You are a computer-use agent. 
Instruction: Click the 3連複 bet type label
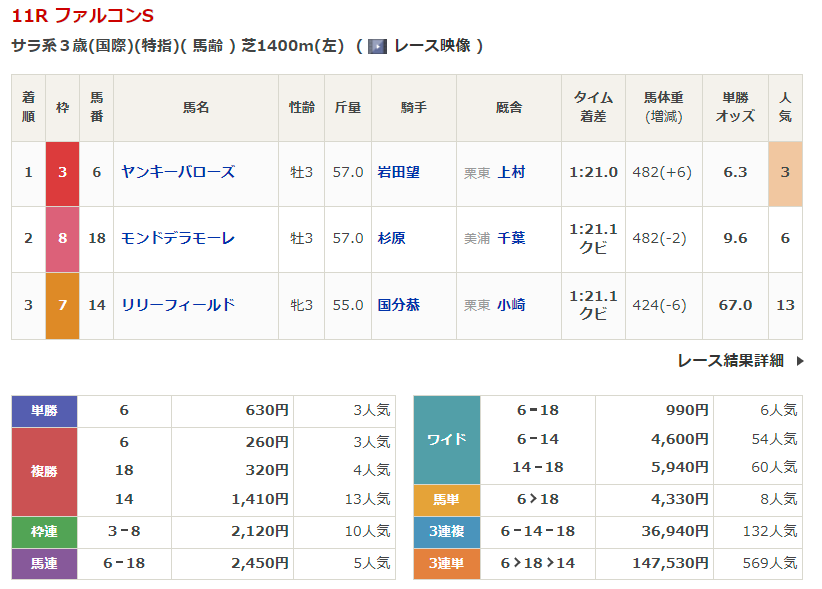click(x=447, y=532)
